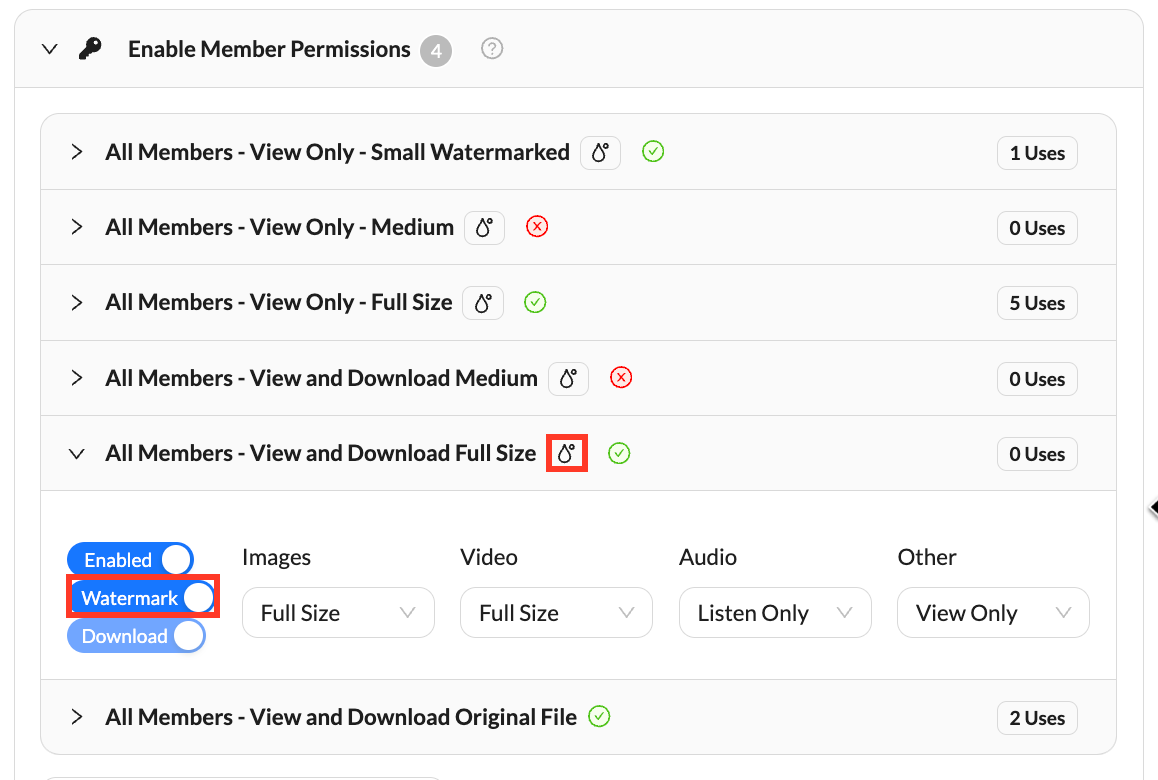Click green check icon on Original File row
The height and width of the screenshot is (780, 1158).
(599, 716)
